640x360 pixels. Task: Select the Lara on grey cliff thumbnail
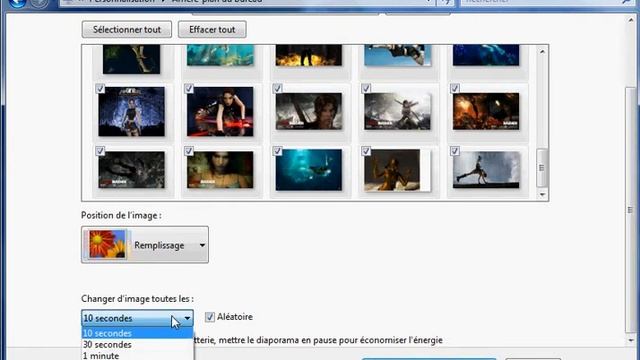(397, 111)
